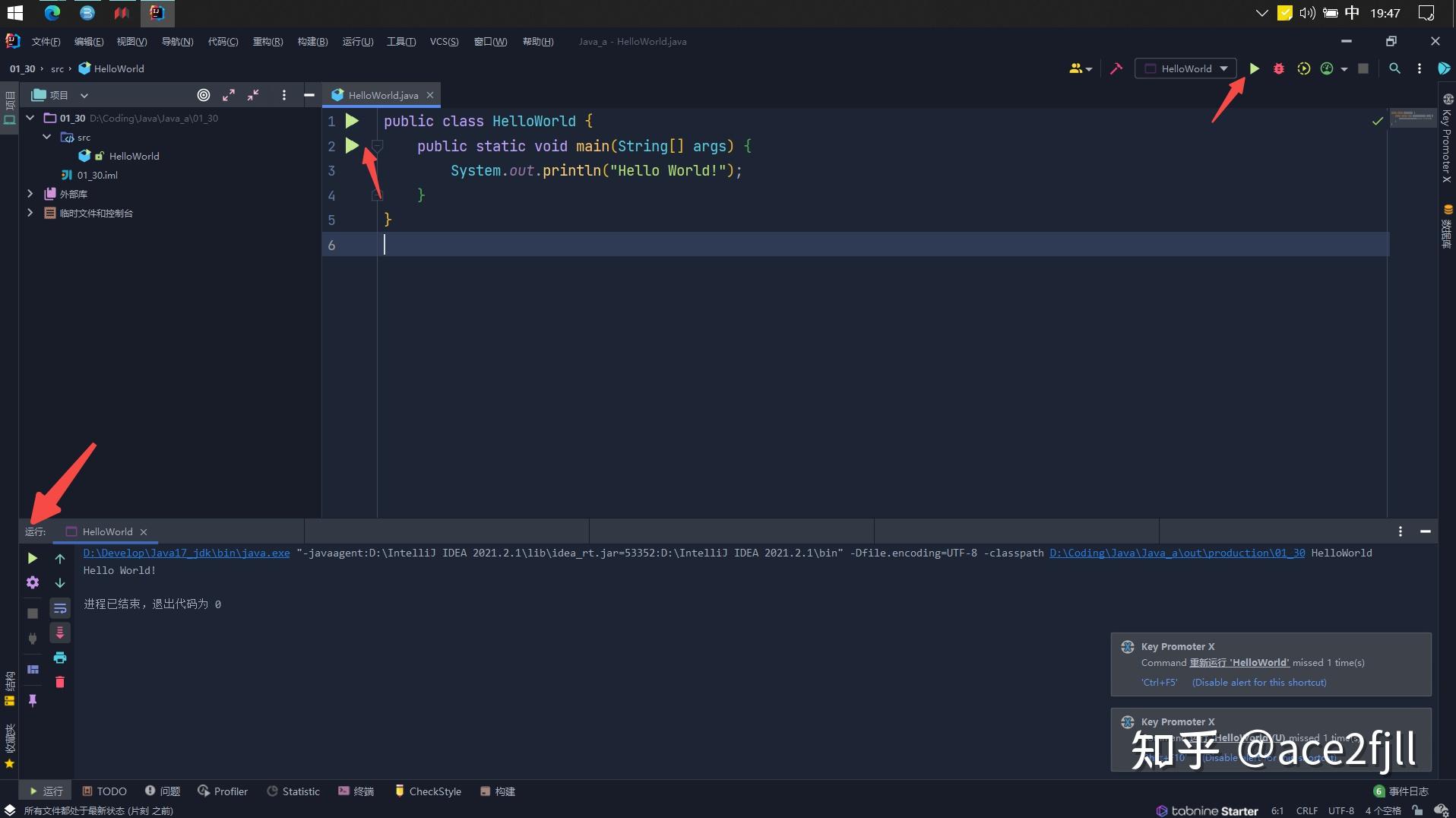Click 'Disable alert for this shortcut' link
The image size is (1456, 818).
(1259, 683)
